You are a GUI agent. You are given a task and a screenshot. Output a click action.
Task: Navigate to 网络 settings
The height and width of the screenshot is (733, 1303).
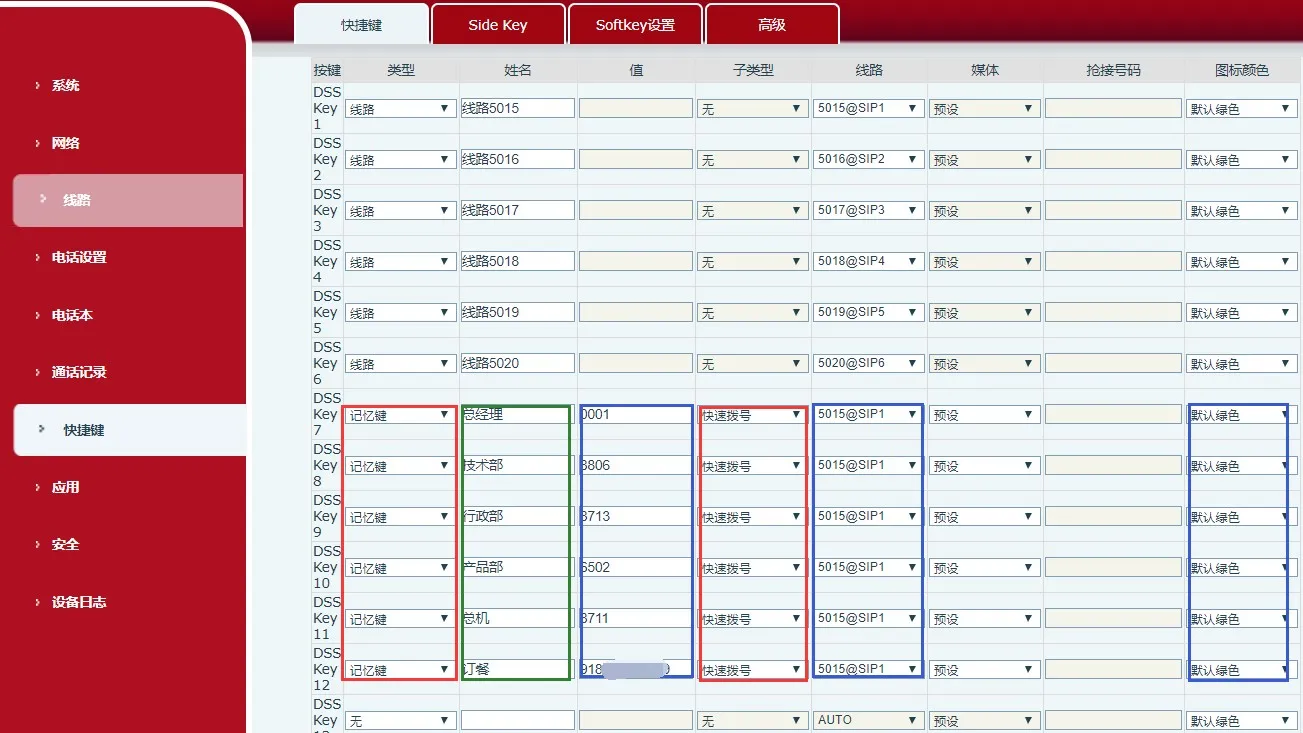coord(64,142)
